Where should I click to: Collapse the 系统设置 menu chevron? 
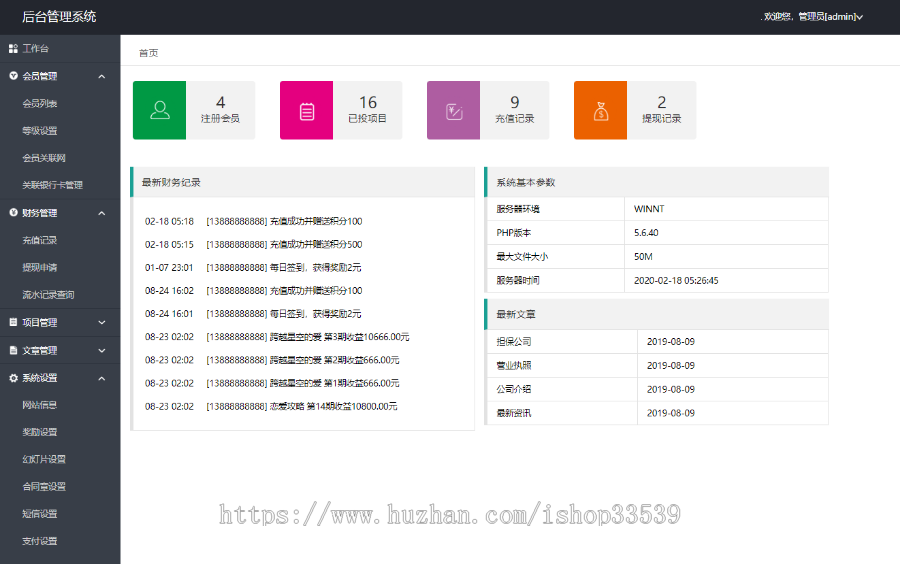(102, 378)
